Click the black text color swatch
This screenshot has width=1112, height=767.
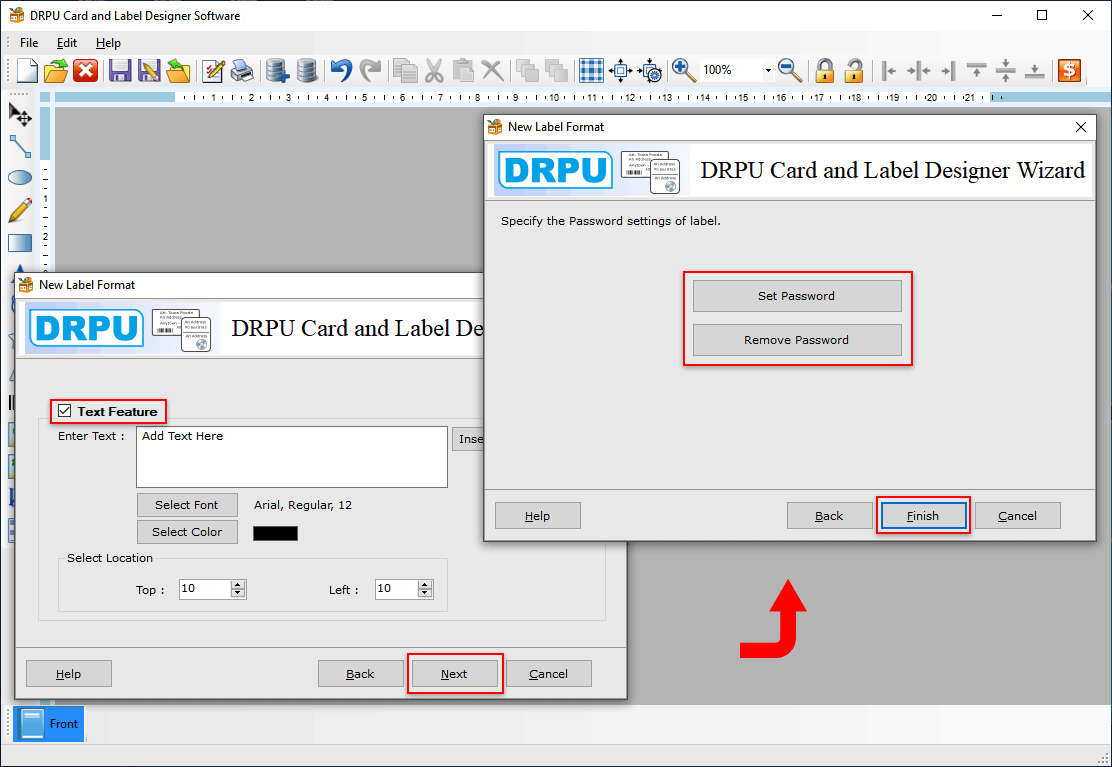point(275,533)
